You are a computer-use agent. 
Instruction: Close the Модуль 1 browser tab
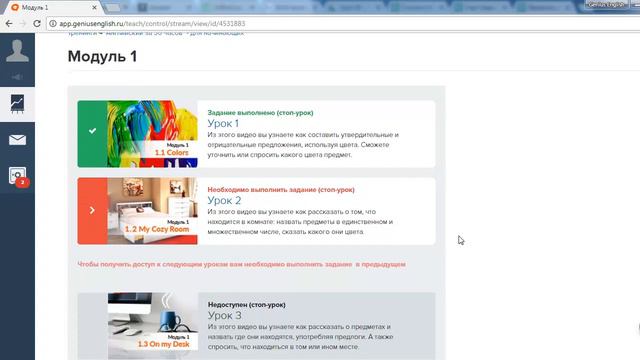[94, 7]
